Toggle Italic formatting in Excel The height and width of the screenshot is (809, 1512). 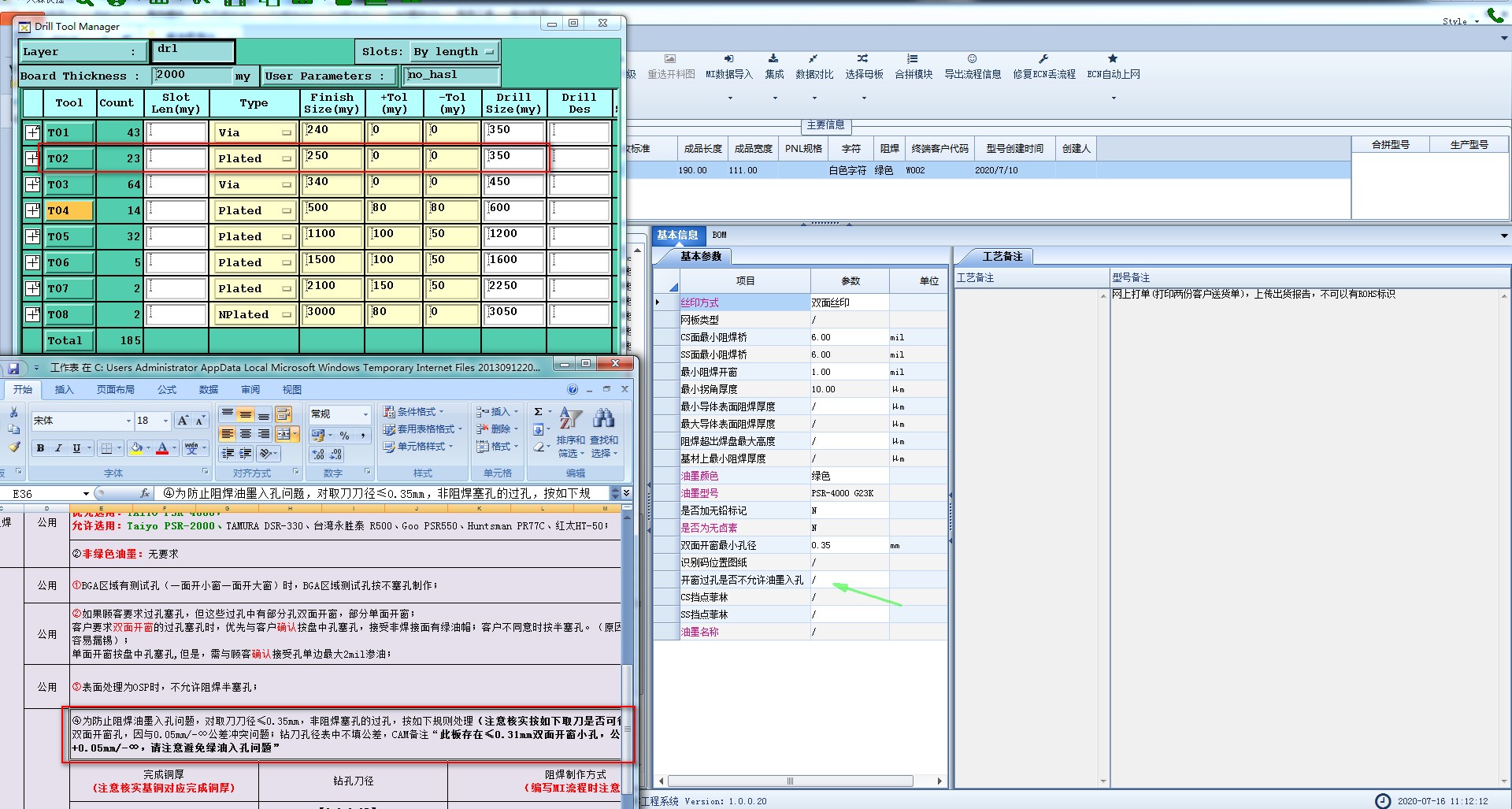58,448
